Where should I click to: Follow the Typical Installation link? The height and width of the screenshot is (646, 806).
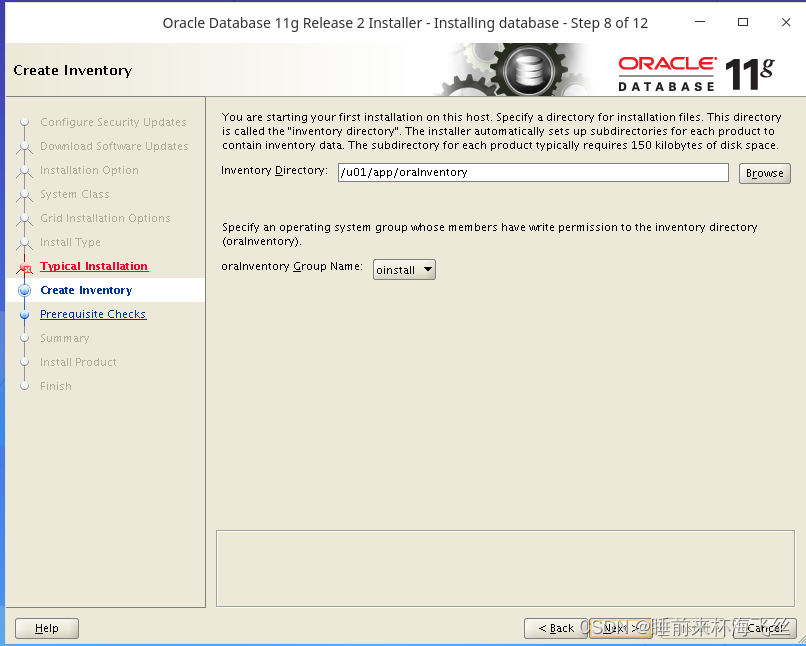[x=93, y=266]
